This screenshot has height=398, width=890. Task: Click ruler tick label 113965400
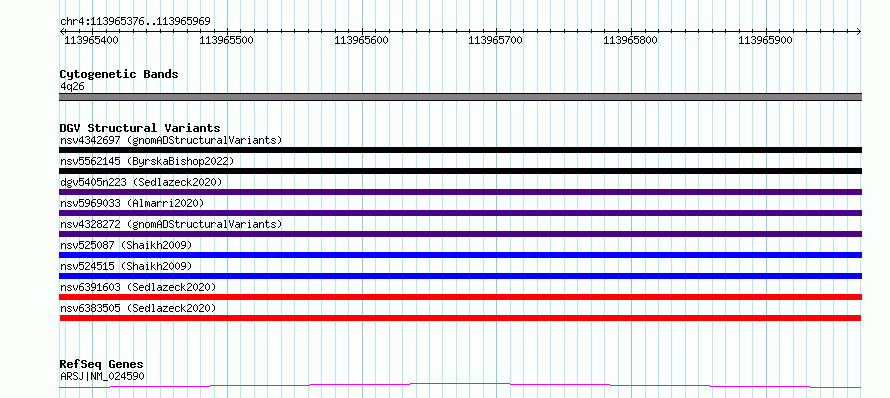tap(91, 40)
